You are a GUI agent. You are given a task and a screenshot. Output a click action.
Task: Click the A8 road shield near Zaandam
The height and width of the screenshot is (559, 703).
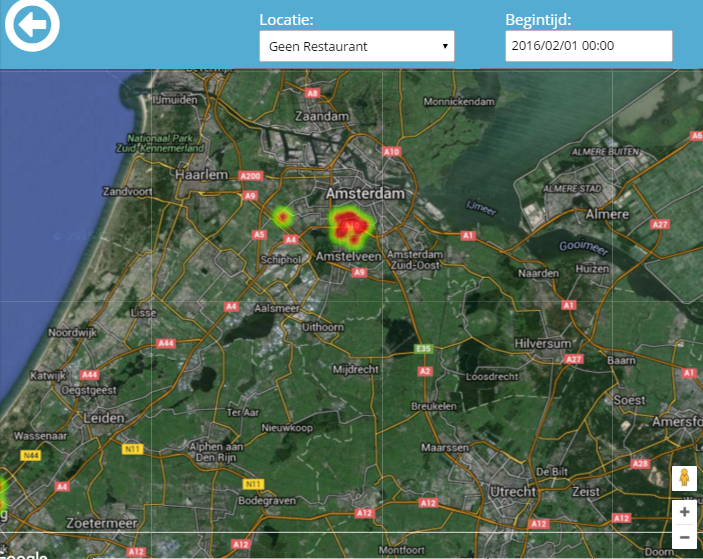coord(312,93)
